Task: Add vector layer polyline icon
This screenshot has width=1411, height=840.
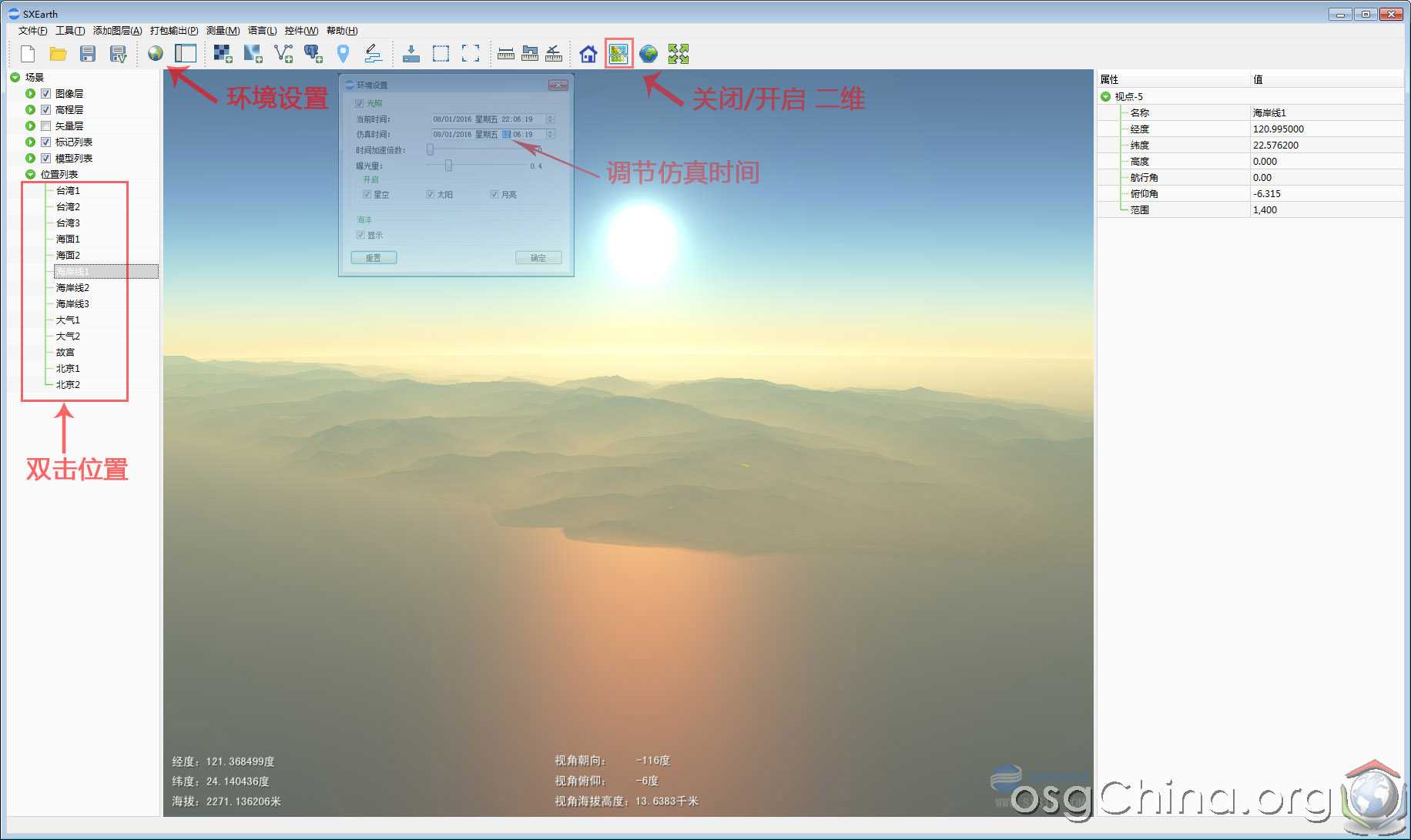Action: click(283, 53)
